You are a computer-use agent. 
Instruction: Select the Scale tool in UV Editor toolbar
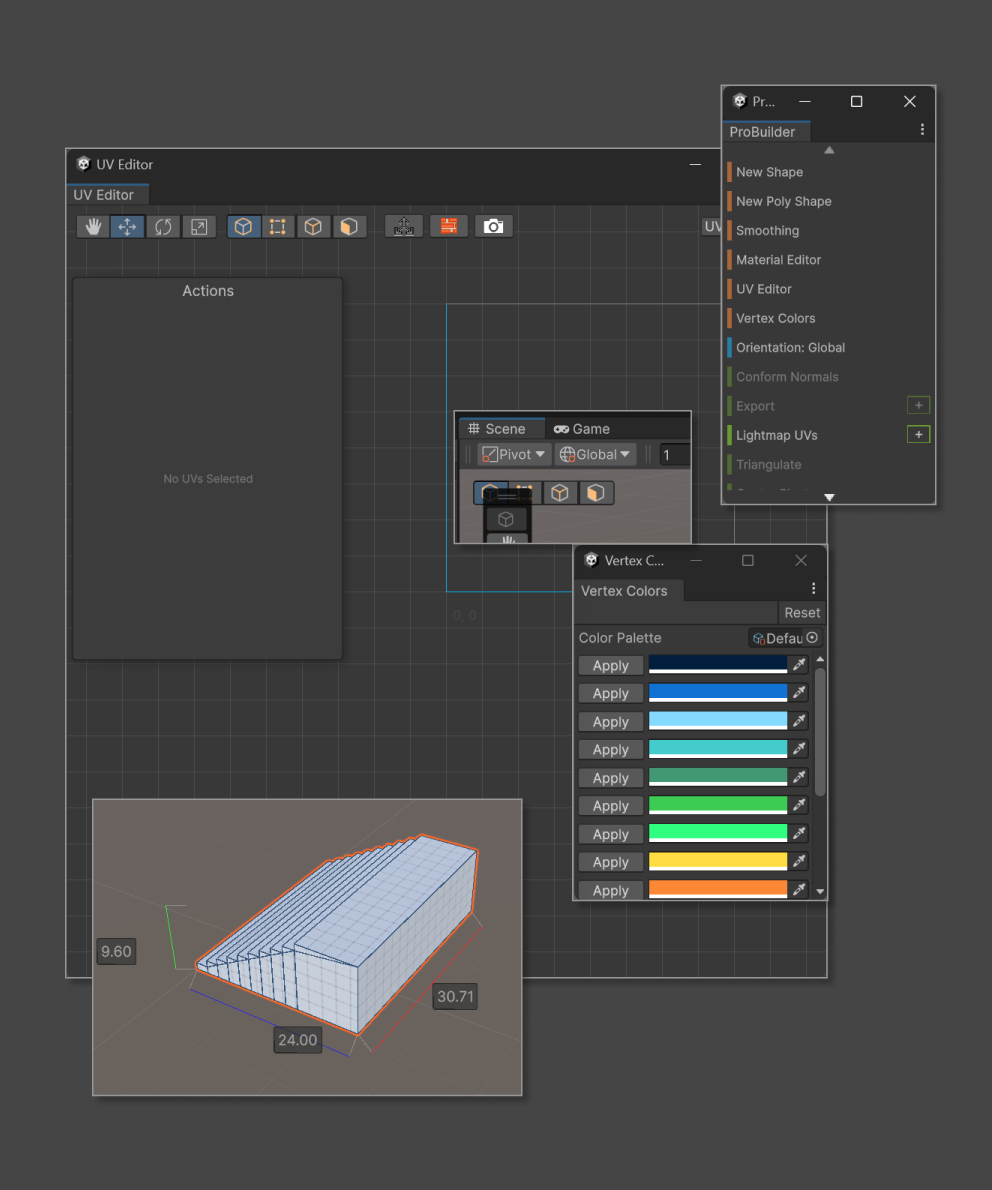point(199,226)
